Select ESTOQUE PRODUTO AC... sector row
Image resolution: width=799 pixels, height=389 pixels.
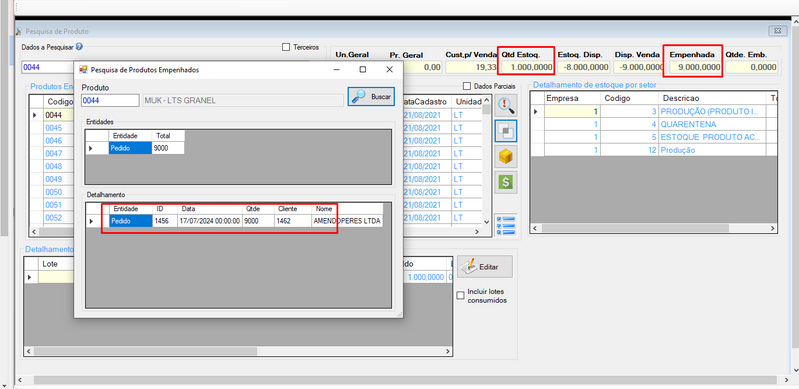(x=655, y=137)
